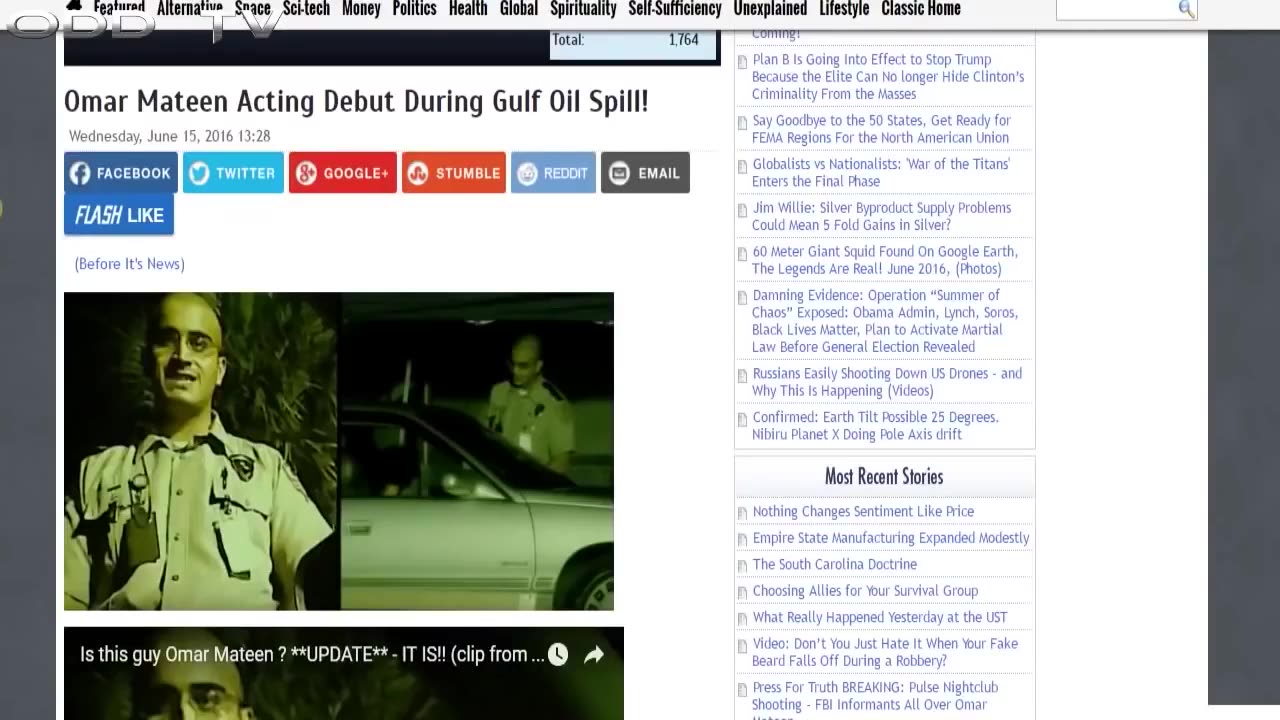Click the search magnifier icon

pyautogui.click(x=1186, y=9)
